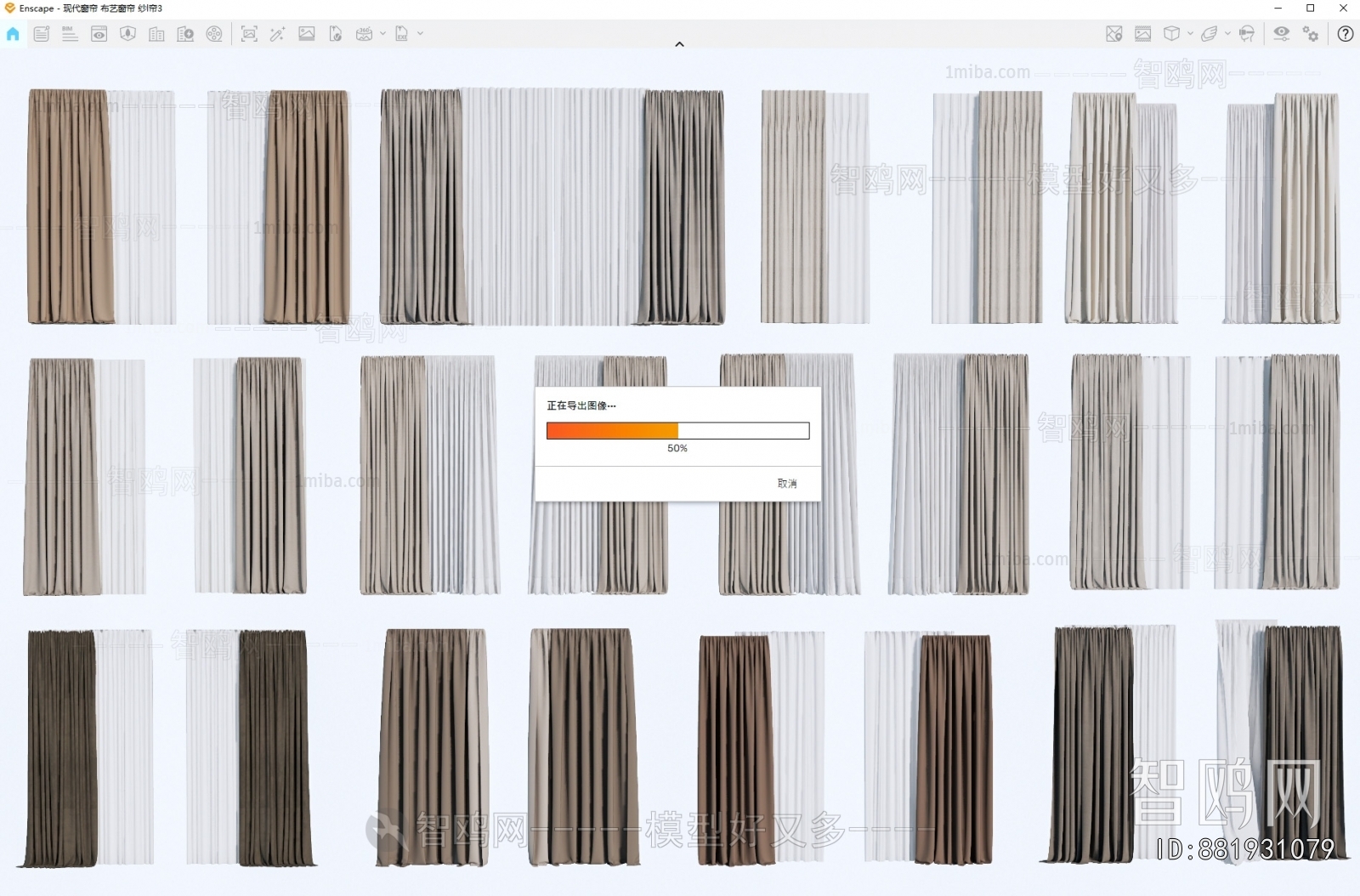Click the panorama image gallery icon
The width and height of the screenshot is (1360, 896).
click(1142, 35)
